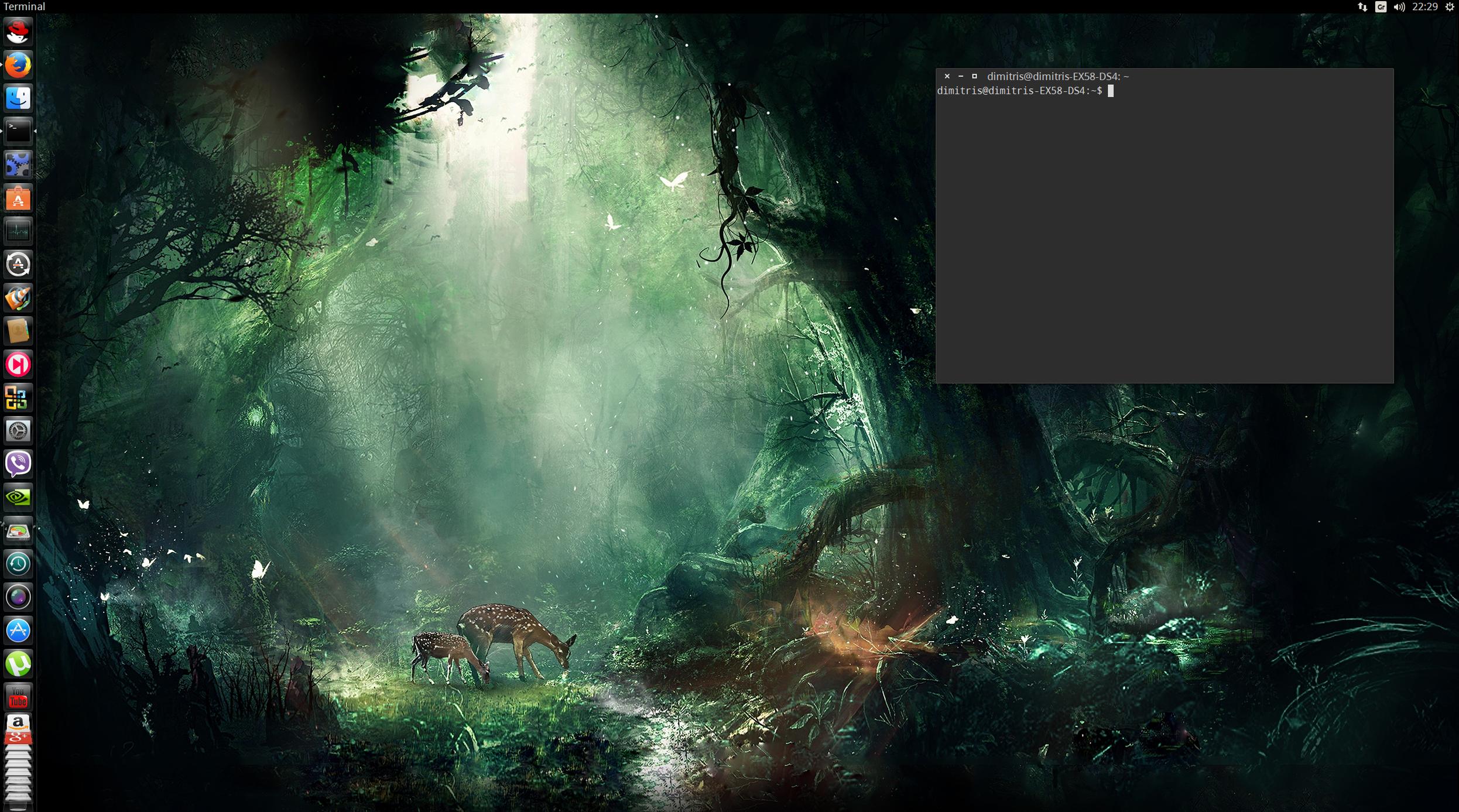Open the brown contacts address book icon
The height and width of the screenshot is (812, 1459).
18,331
